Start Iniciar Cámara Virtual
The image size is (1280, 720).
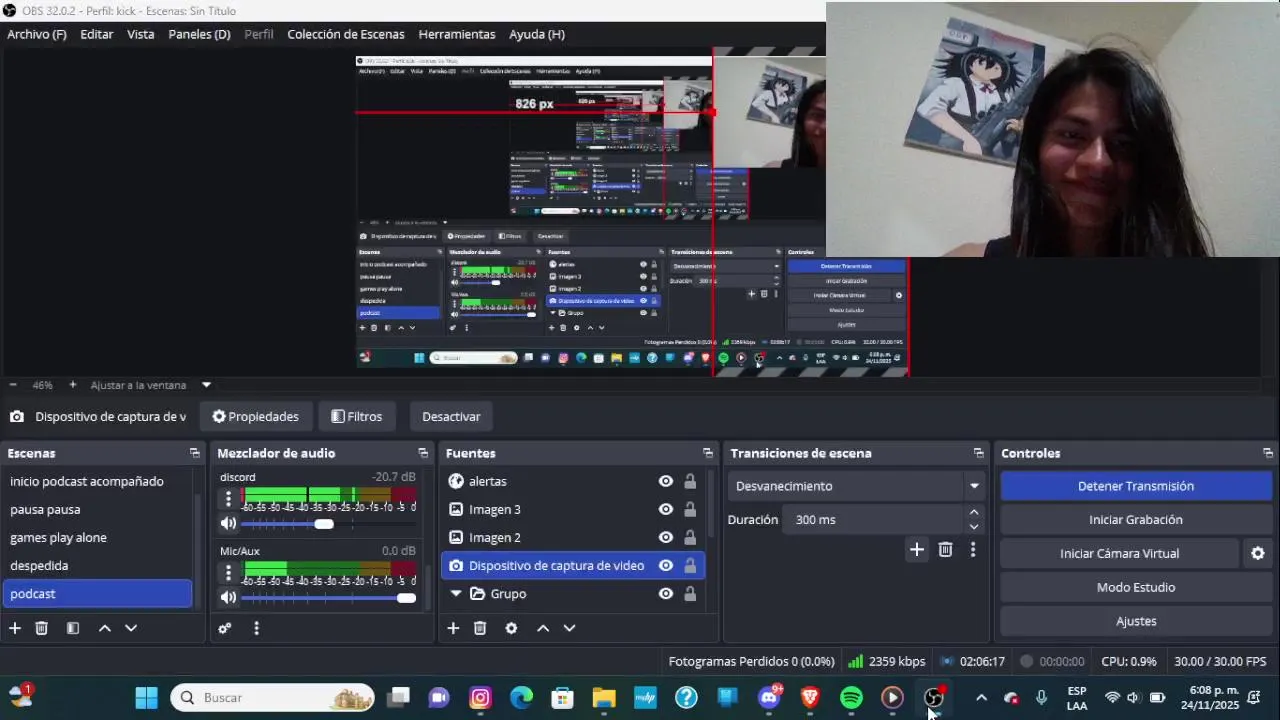click(x=1120, y=553)
